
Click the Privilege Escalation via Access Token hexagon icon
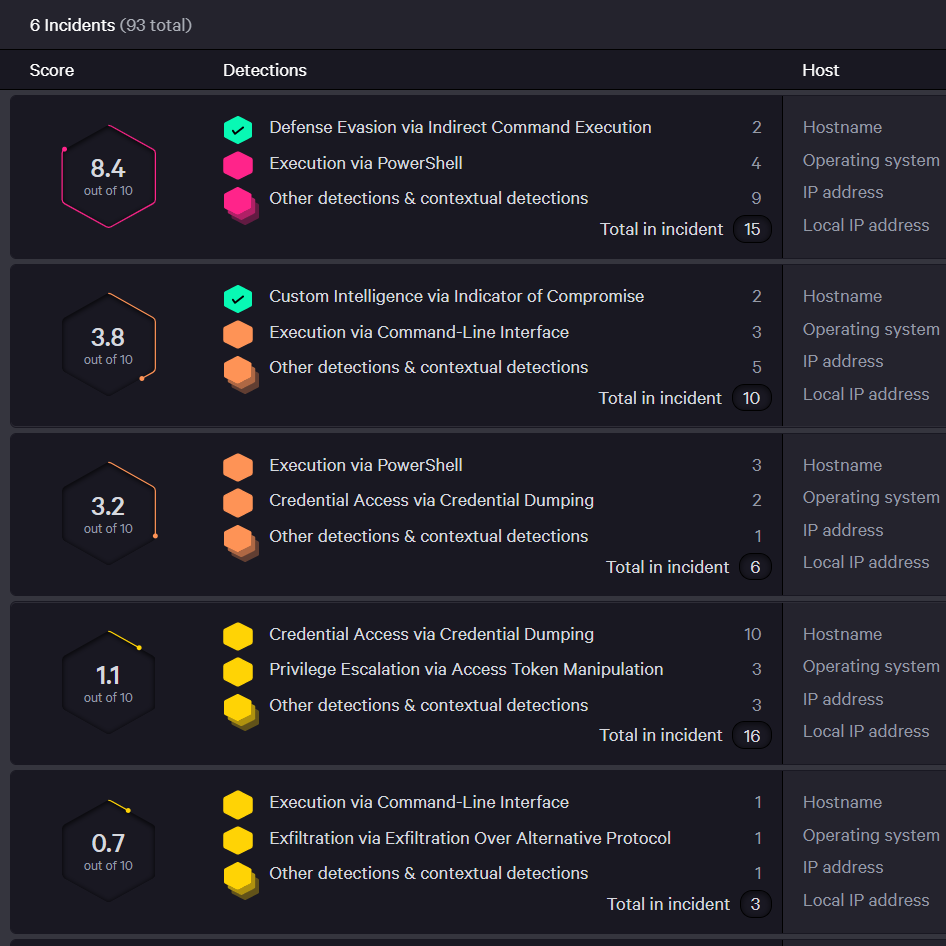click(239, 670)
